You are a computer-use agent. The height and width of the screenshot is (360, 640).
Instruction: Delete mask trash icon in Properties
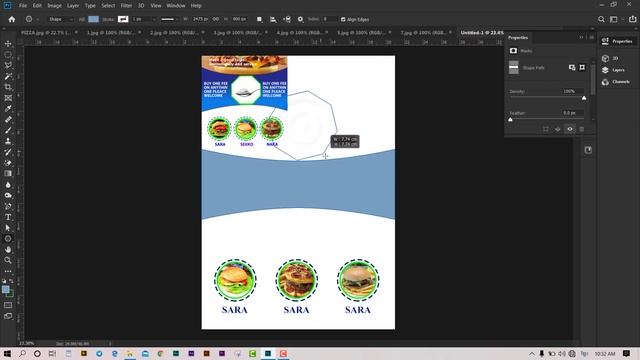(582, 129)
